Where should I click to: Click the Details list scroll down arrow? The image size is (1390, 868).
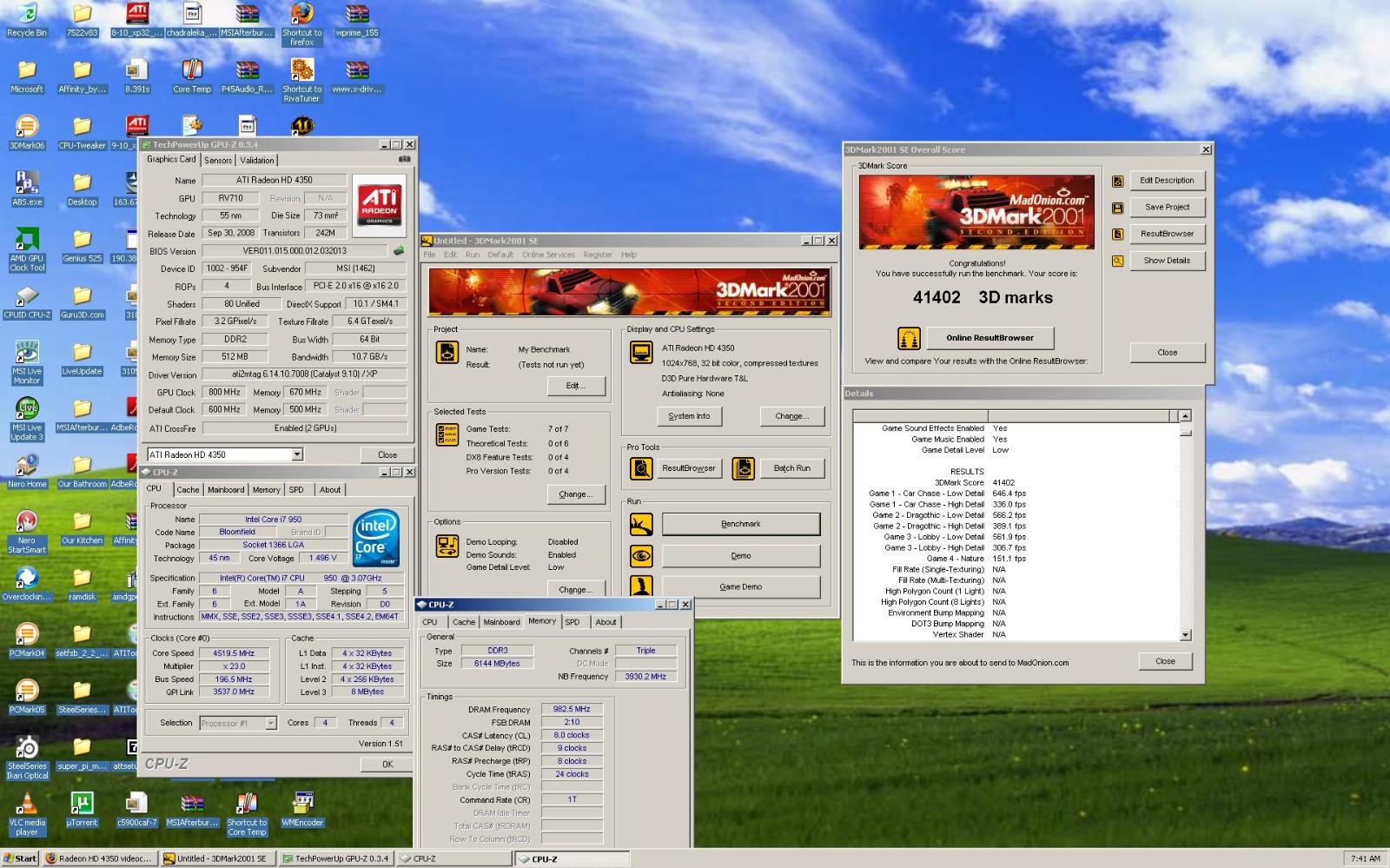[x=1186, y=635]
